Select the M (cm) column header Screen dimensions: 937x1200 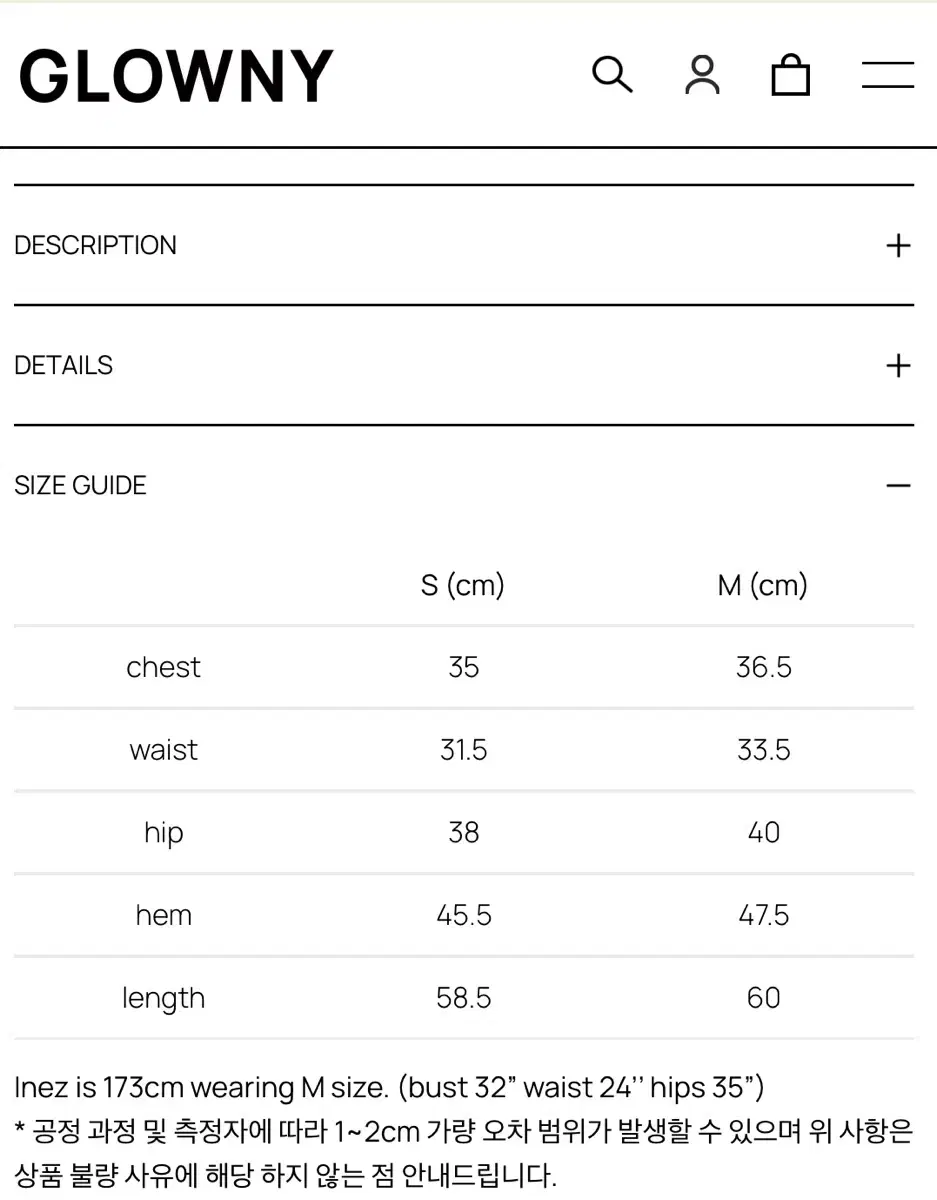pyautogui.click(x=763, y=585)
